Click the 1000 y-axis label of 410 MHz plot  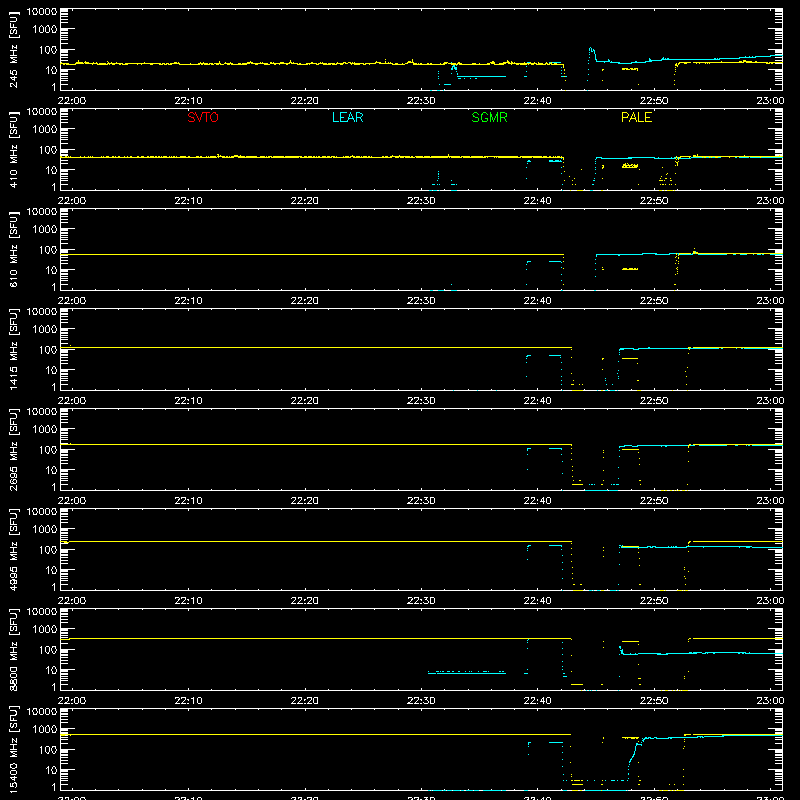point(45,130)
